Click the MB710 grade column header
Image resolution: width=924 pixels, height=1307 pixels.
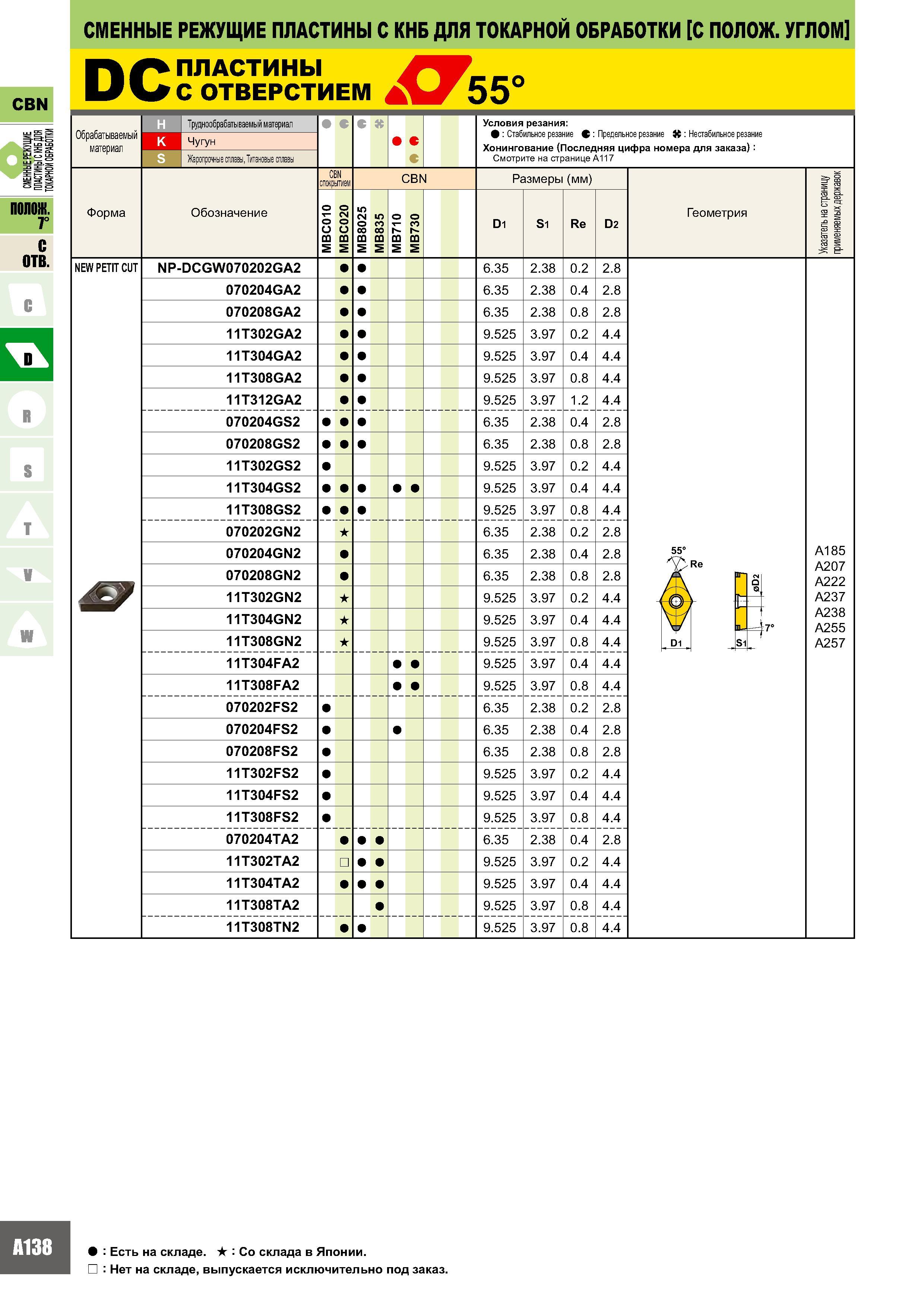[x=397, y=232]
